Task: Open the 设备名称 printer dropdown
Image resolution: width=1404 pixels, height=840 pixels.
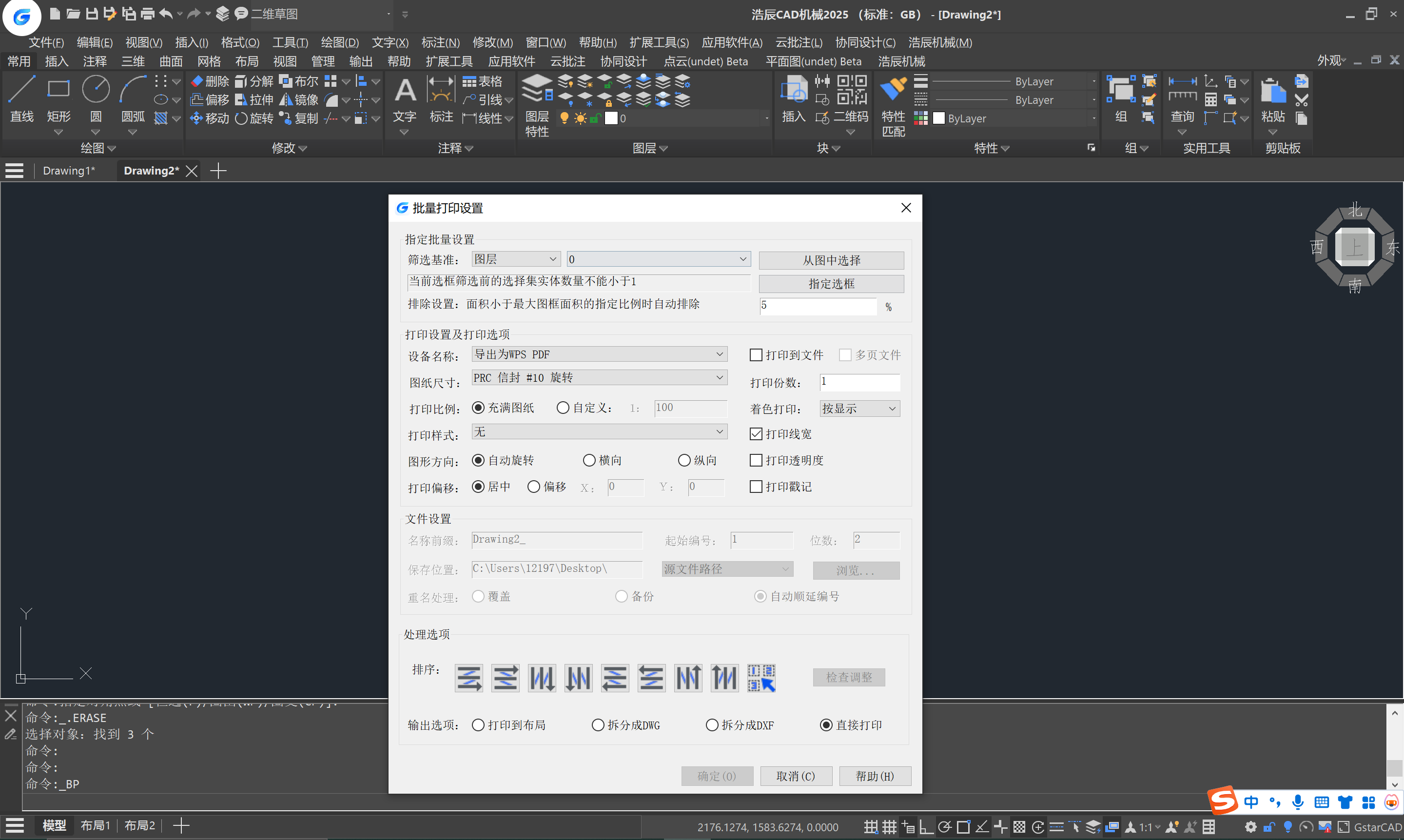Action: (x=719, y=354)
